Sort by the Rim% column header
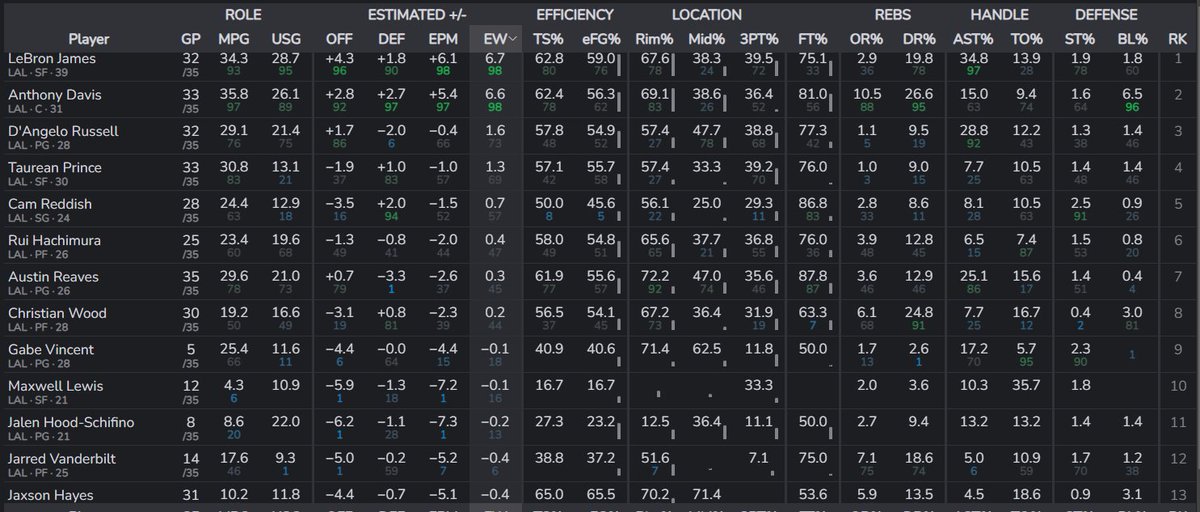The height and width of the screenshot is (512, 1200). tap(654, 40)
